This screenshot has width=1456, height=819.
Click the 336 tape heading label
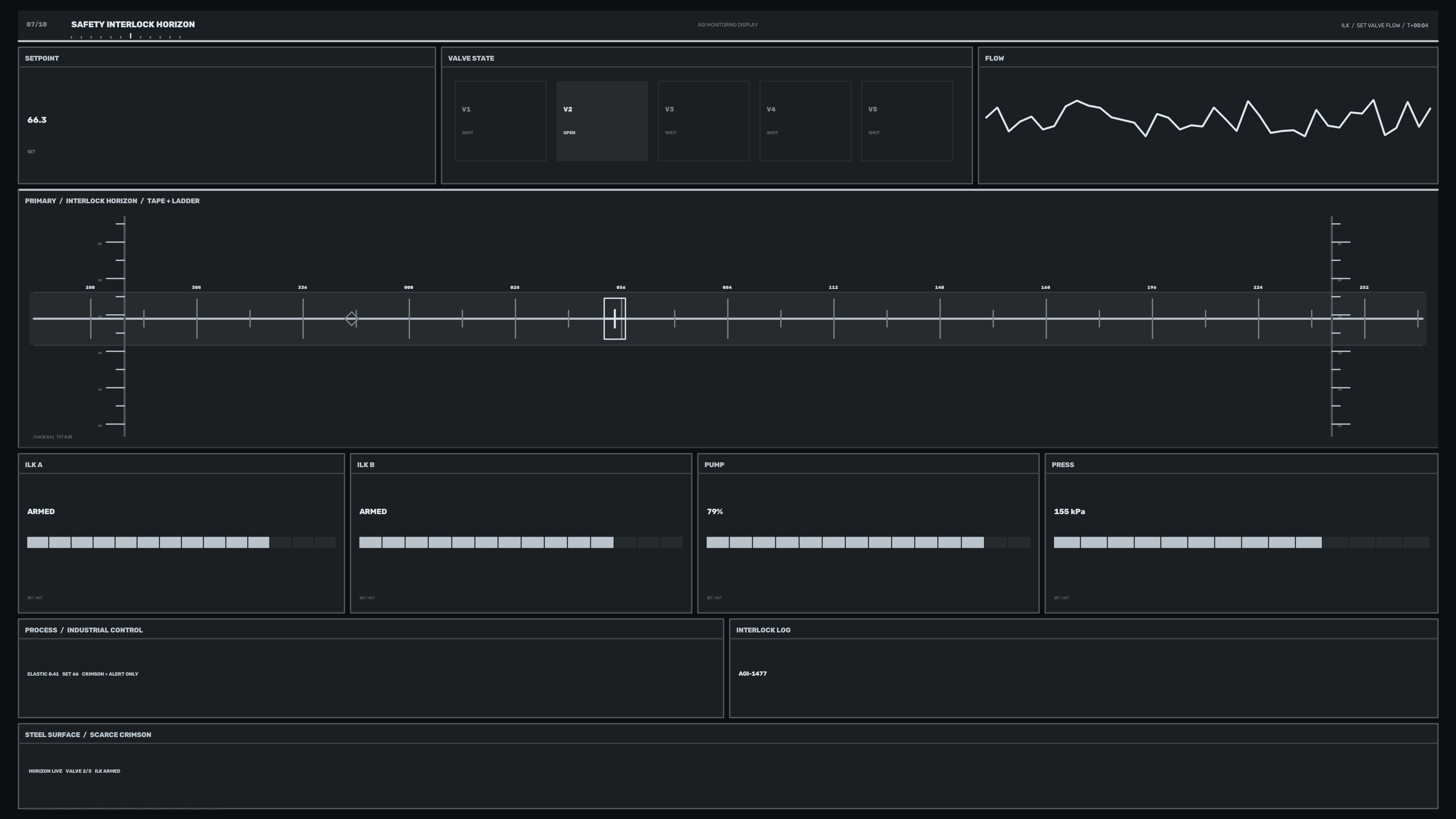(303, 287)
